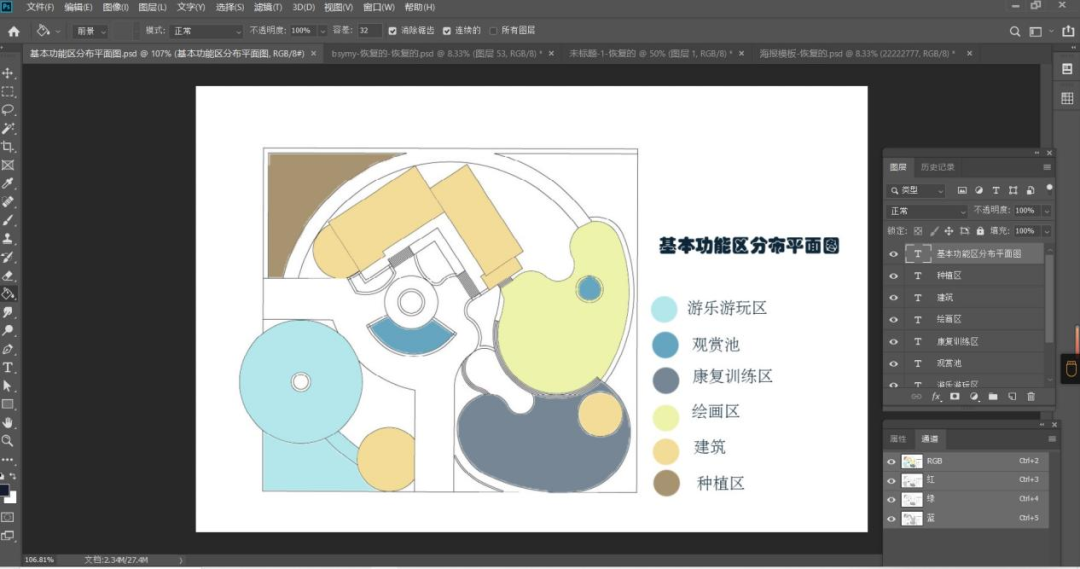Switch to the 历史记录 panel tab
The height and width of the screenshot is (569, 1080).
click(937, 167)
